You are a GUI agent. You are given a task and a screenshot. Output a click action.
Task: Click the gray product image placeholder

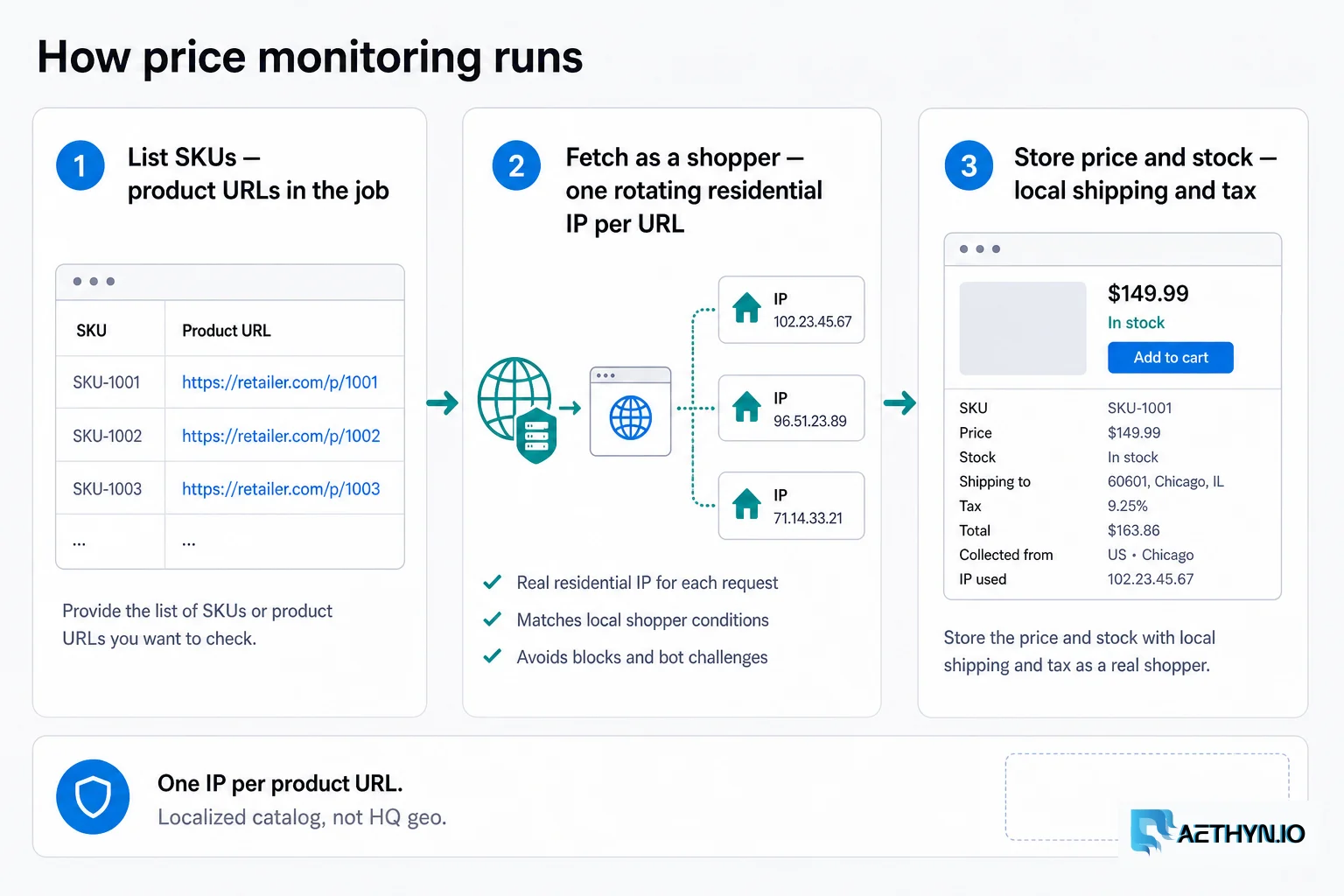pos(1023,328)
